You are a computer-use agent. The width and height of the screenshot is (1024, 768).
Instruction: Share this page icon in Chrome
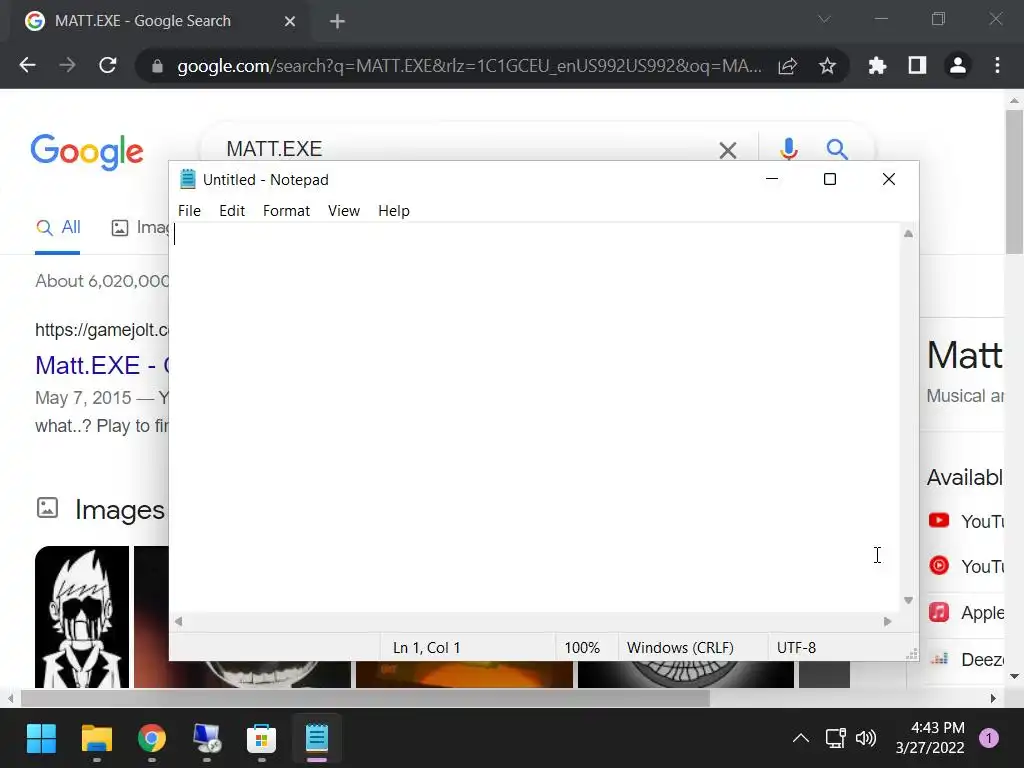[788, 65]
